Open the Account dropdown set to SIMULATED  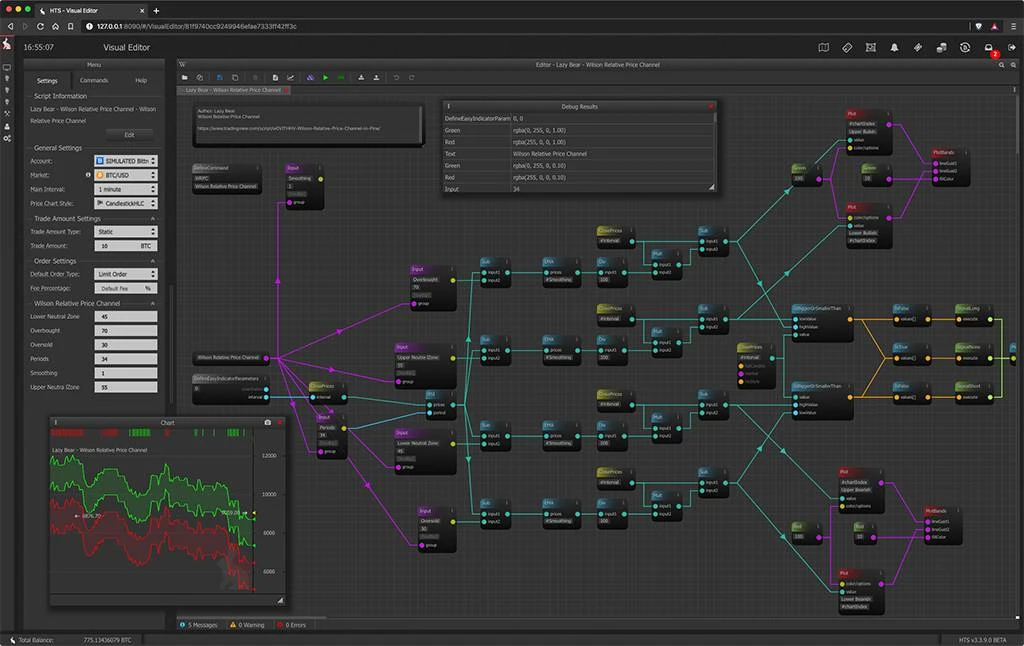pyautogui.click(x=125, y=160)
